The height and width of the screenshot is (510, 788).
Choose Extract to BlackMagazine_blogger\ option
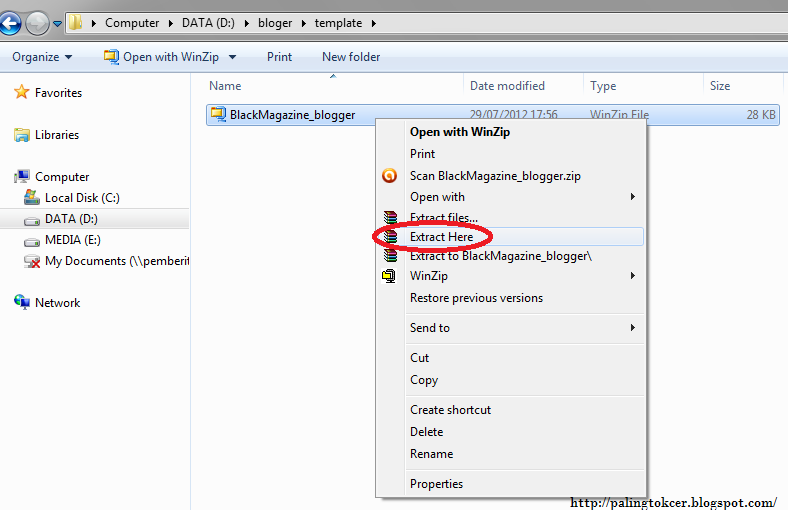[501, 256]
